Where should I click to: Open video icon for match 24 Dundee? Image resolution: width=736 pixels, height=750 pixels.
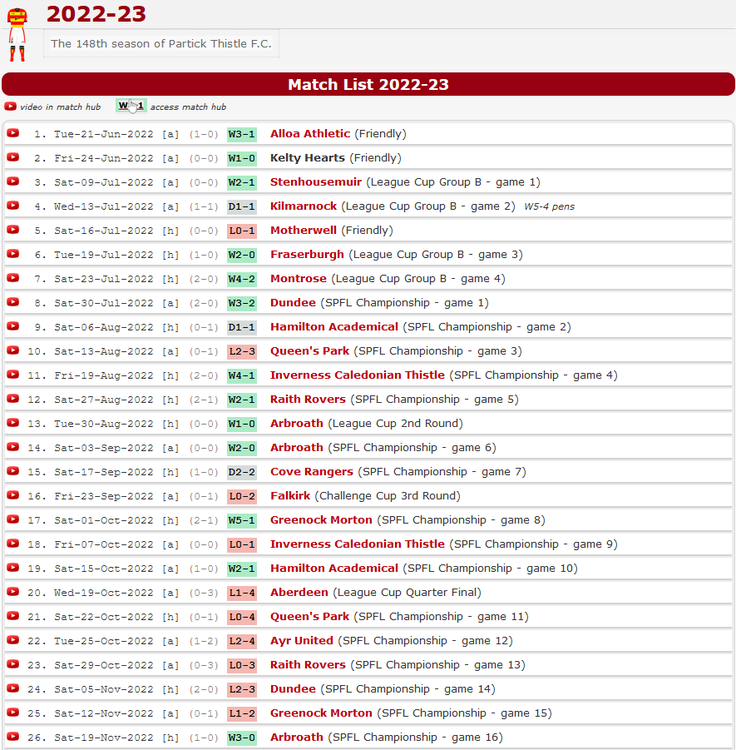tap(13, 688)
